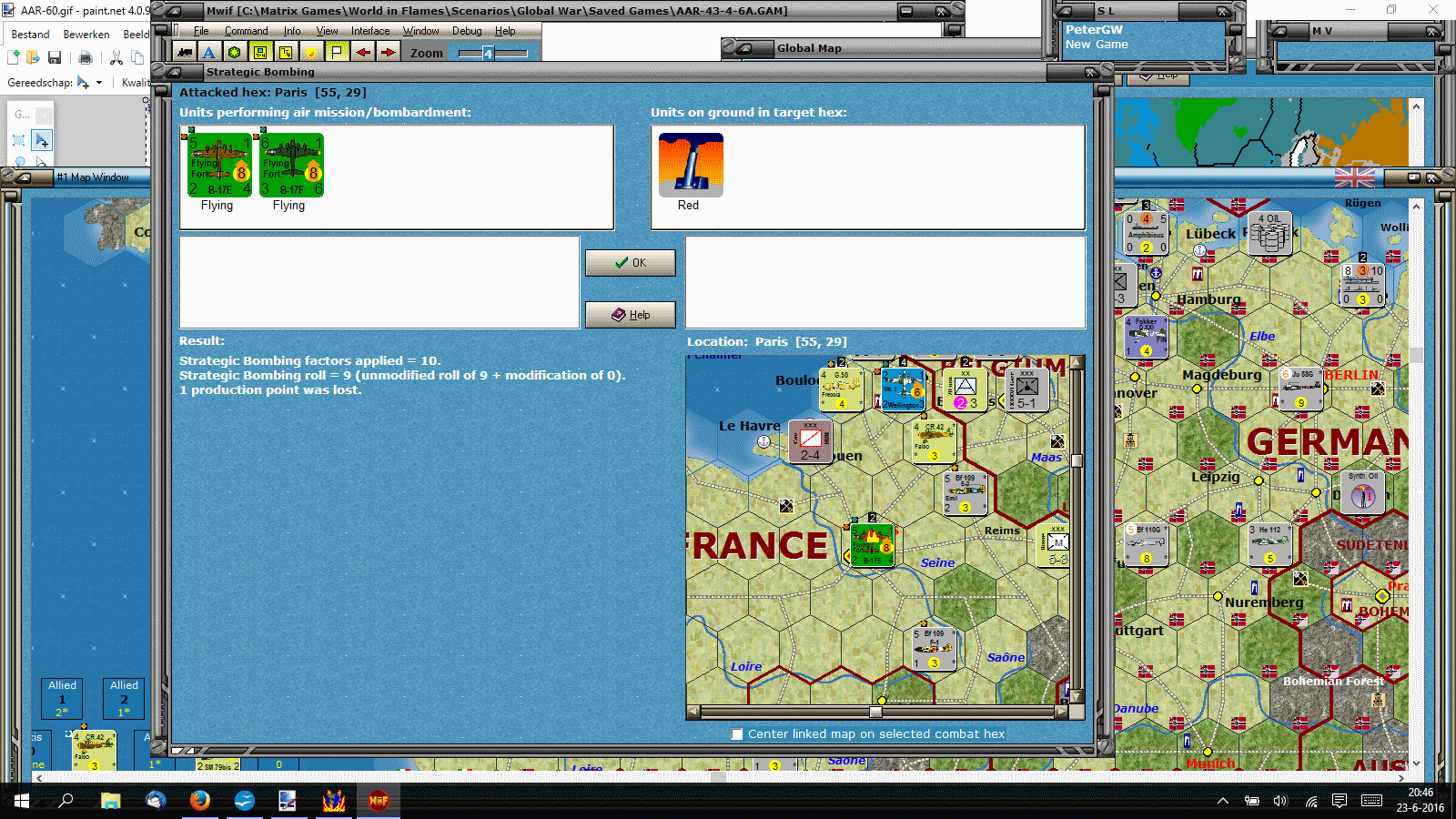The image size is (1456, 819).
Task: Open Windows Start menu
Action: pyautogui.click(x=22, y=801)
